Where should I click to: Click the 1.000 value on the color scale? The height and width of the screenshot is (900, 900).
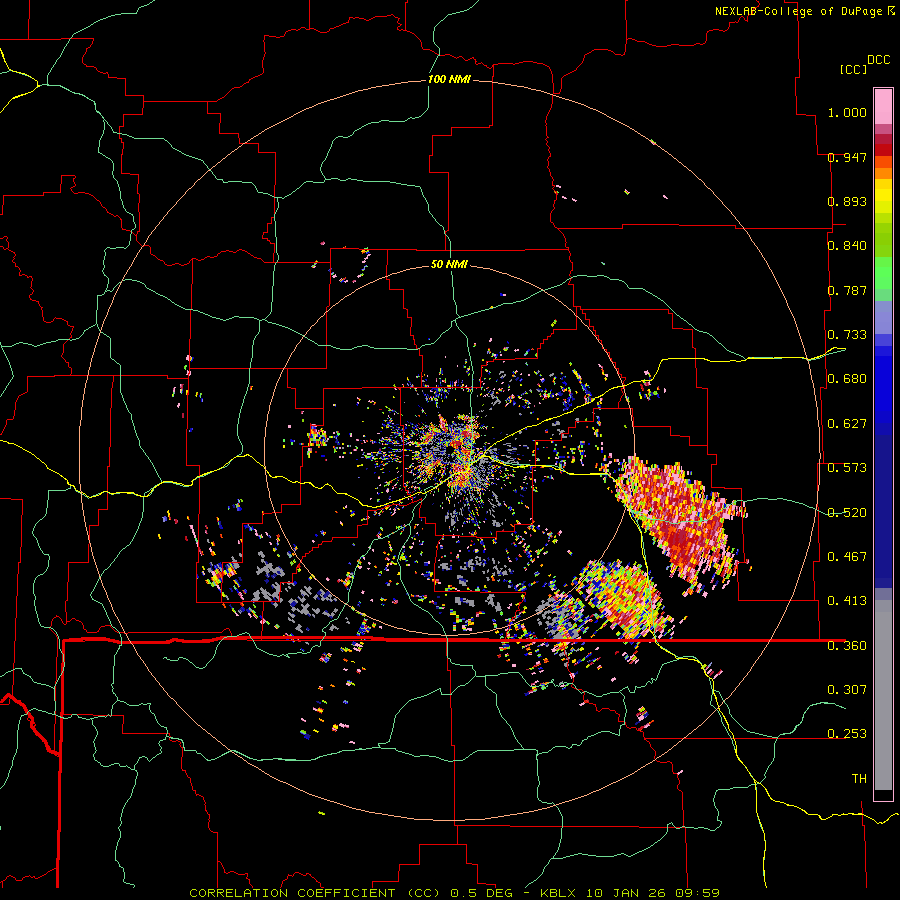click(847, 112)
